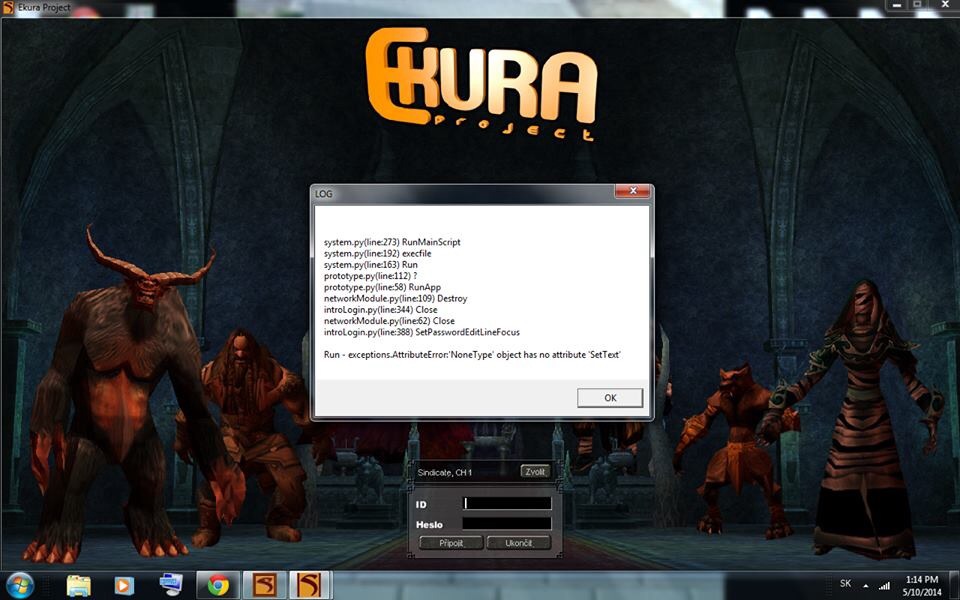
Task: Launch Windows Media Player from taskbar
Action: click(124, 584)
